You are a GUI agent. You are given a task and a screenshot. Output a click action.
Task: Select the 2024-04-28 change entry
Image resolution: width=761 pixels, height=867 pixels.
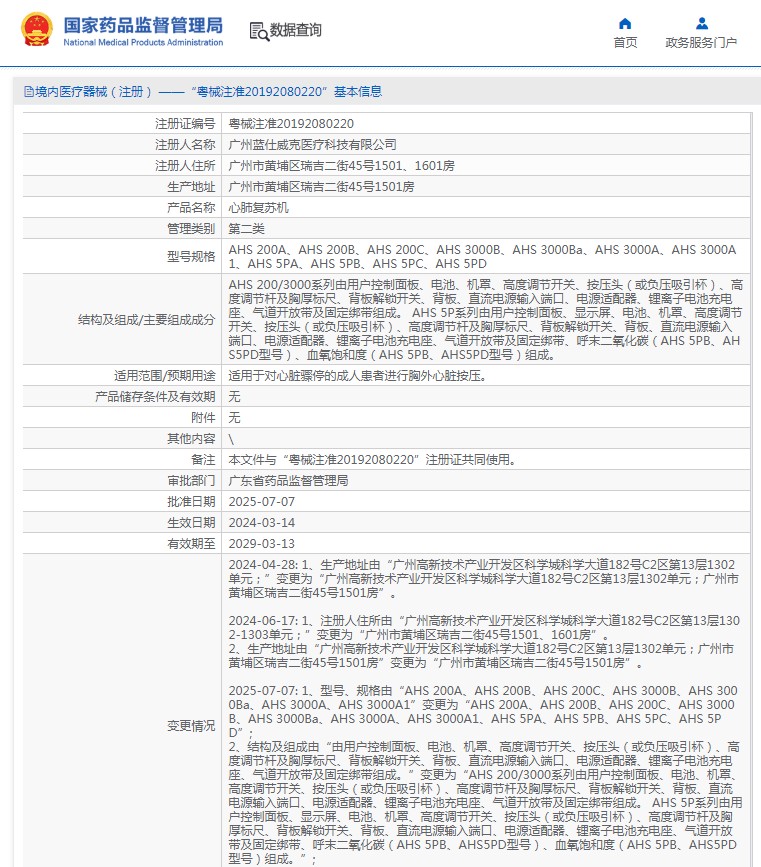pyautogui.click(x=484, y=579)
